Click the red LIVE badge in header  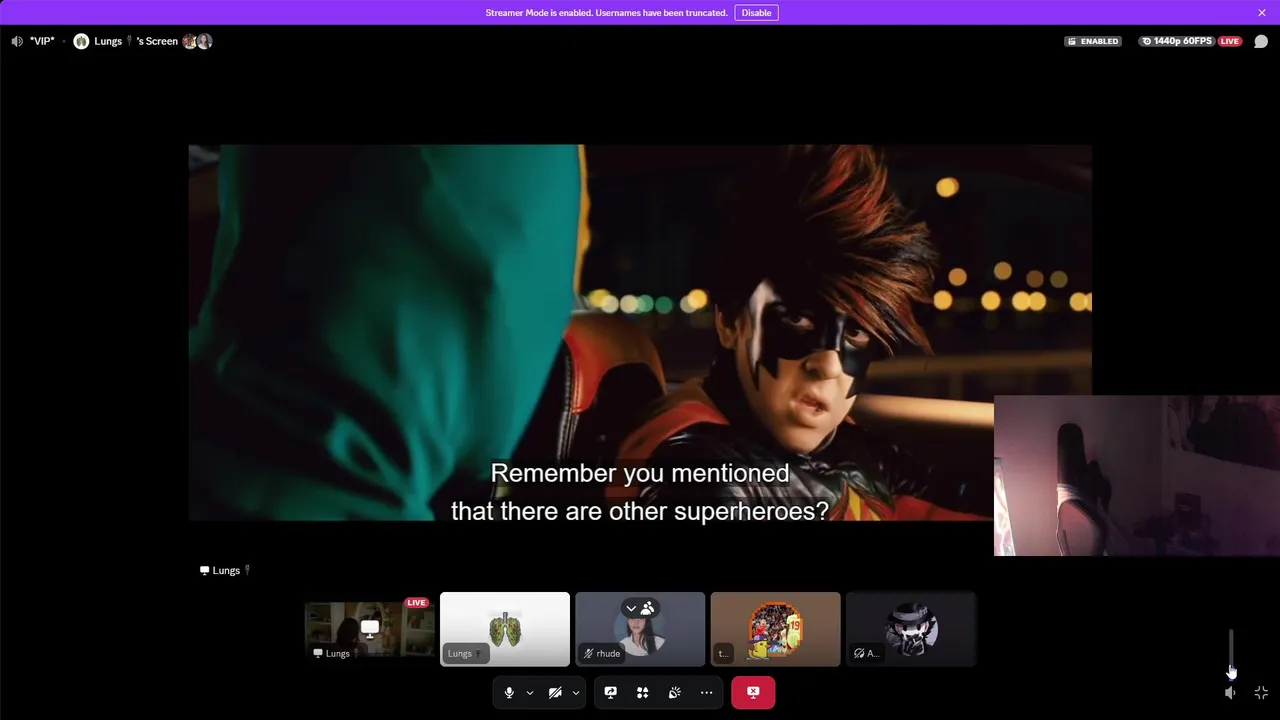point(1230,41)
